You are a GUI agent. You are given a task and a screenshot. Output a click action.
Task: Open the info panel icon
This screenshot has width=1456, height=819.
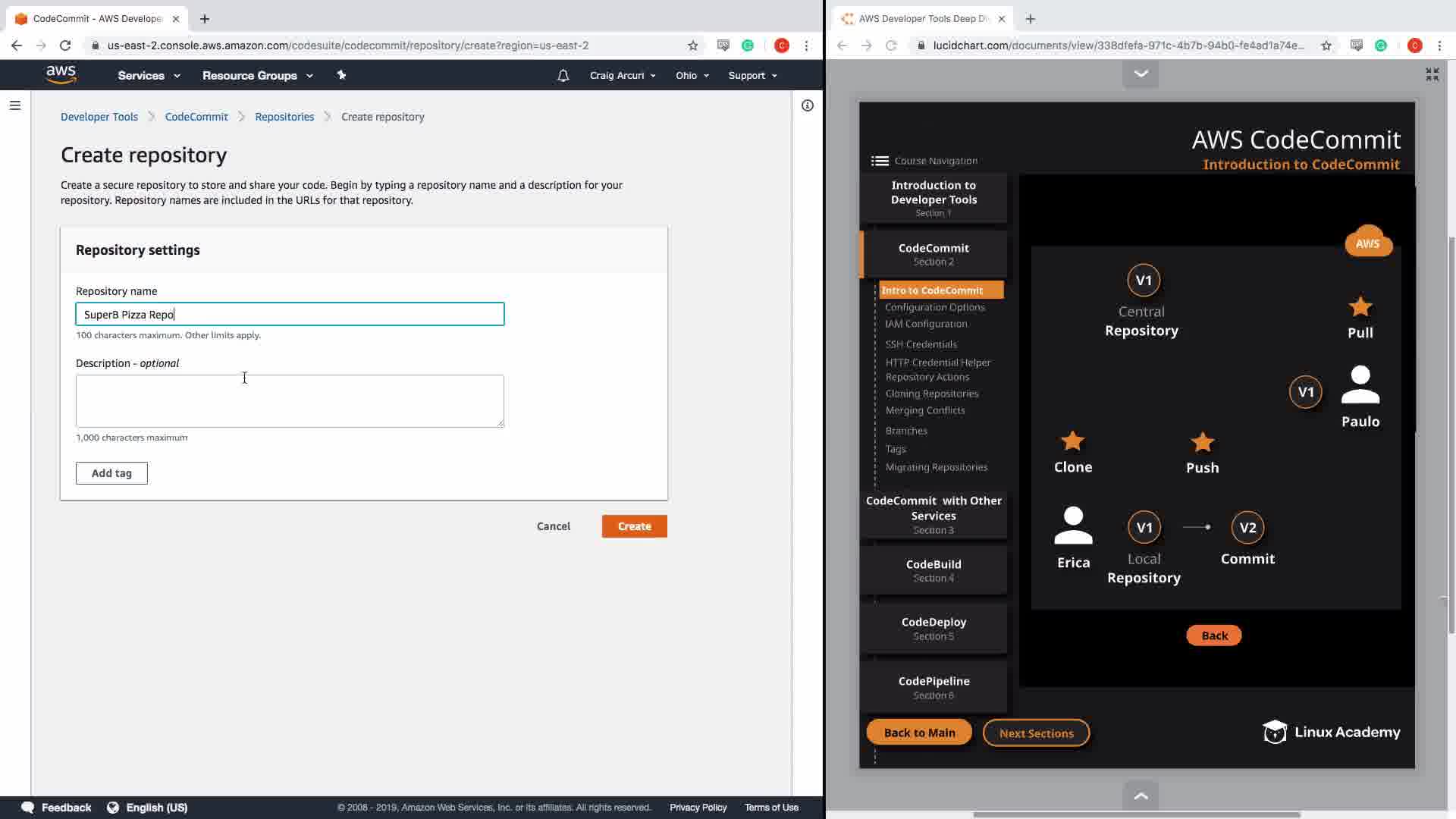click(x=807, y=105)
